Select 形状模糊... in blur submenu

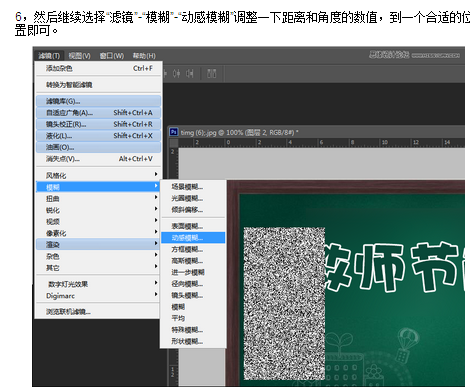click(x=193, y=341)
